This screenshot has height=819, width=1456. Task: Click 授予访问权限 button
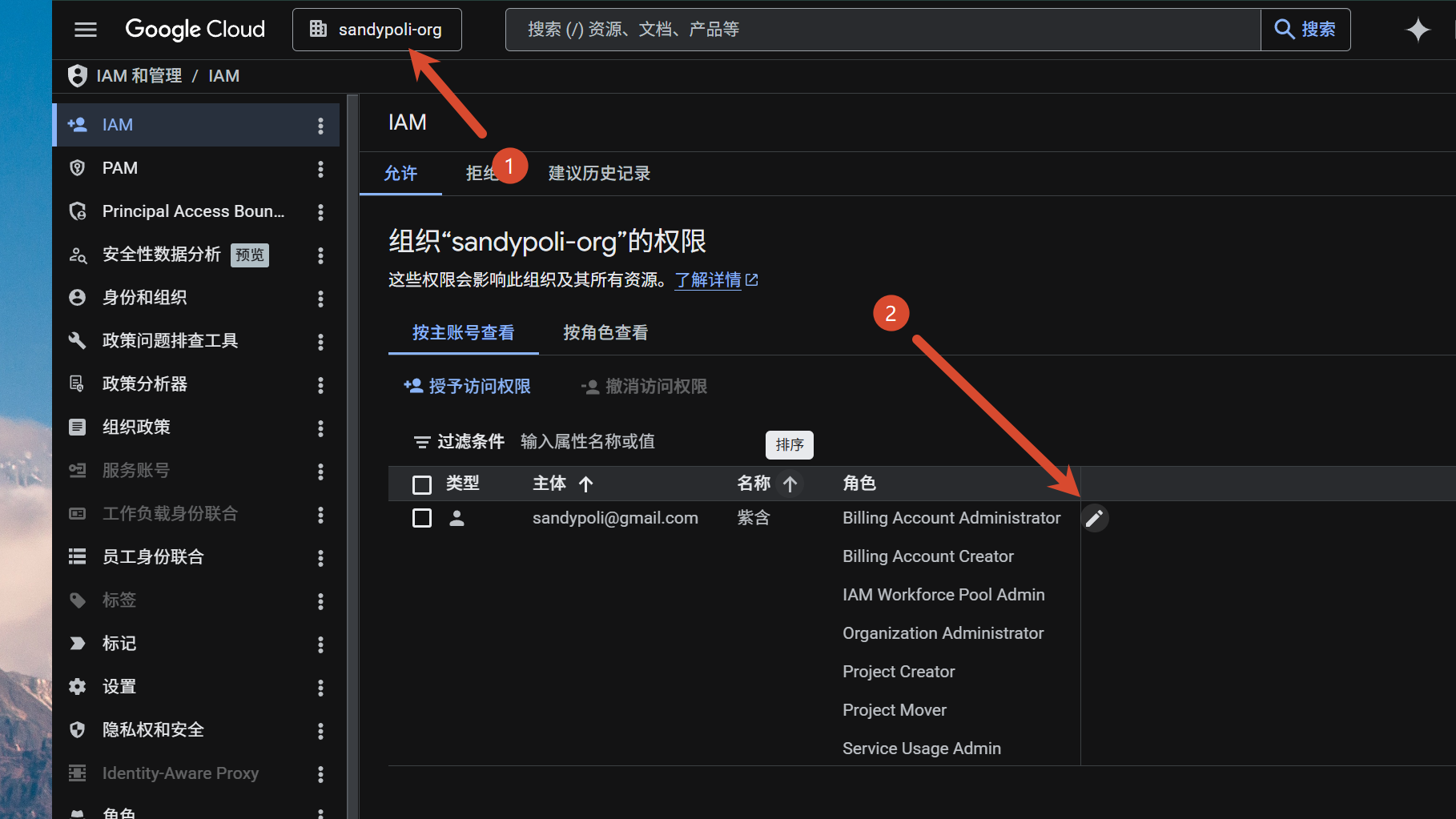point(468,387)
